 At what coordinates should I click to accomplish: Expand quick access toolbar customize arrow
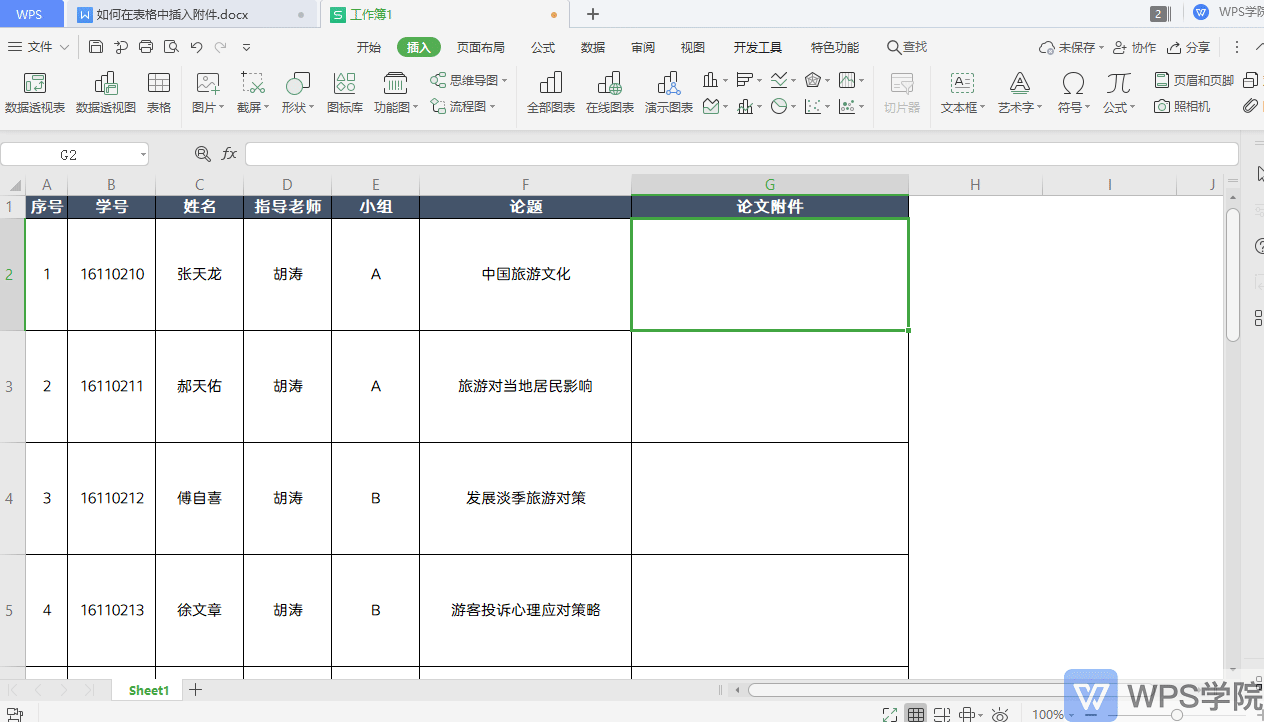[247, 47]
